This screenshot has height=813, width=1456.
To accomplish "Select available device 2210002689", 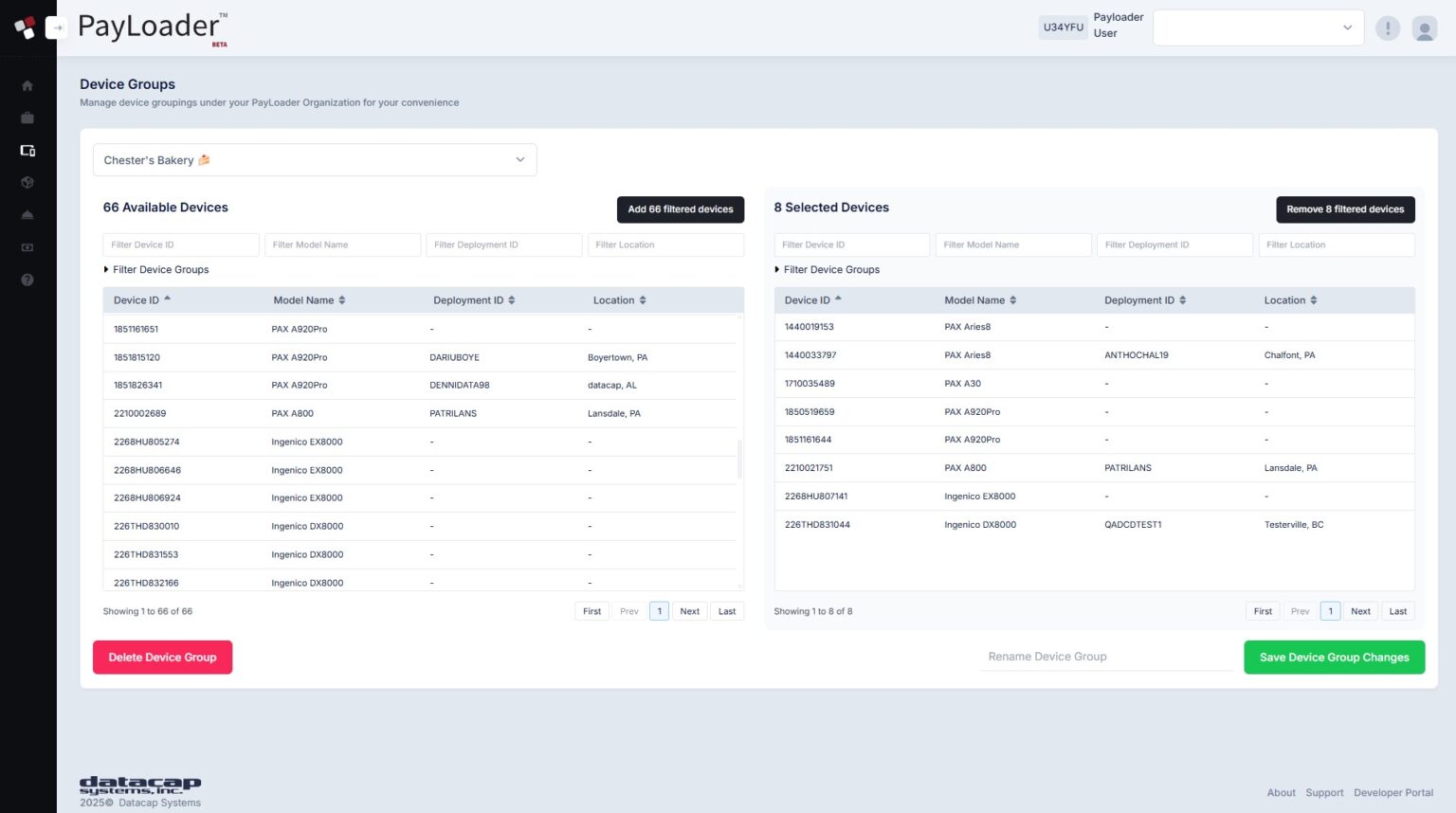I will coord(420,414).
